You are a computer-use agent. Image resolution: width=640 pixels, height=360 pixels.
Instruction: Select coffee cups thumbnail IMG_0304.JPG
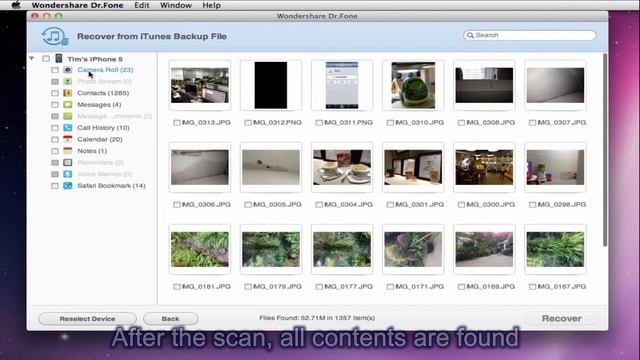pyautogui.click(x=342, y=167)
